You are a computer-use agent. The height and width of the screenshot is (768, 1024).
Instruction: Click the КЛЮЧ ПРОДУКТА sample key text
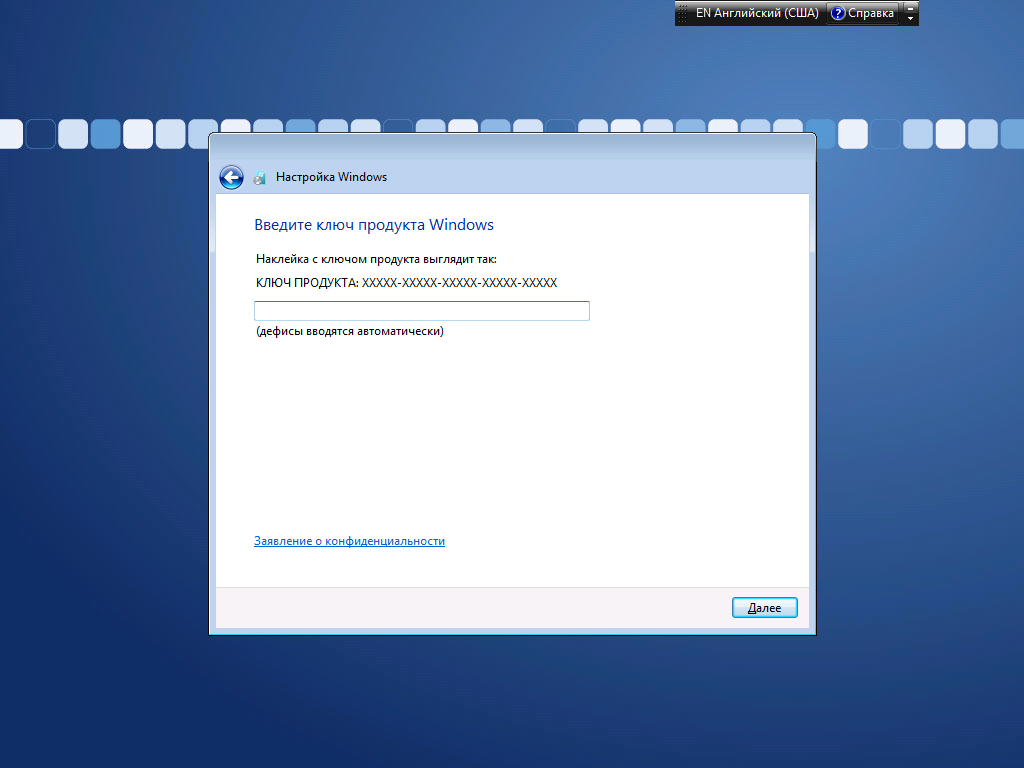tap(406, 283)
